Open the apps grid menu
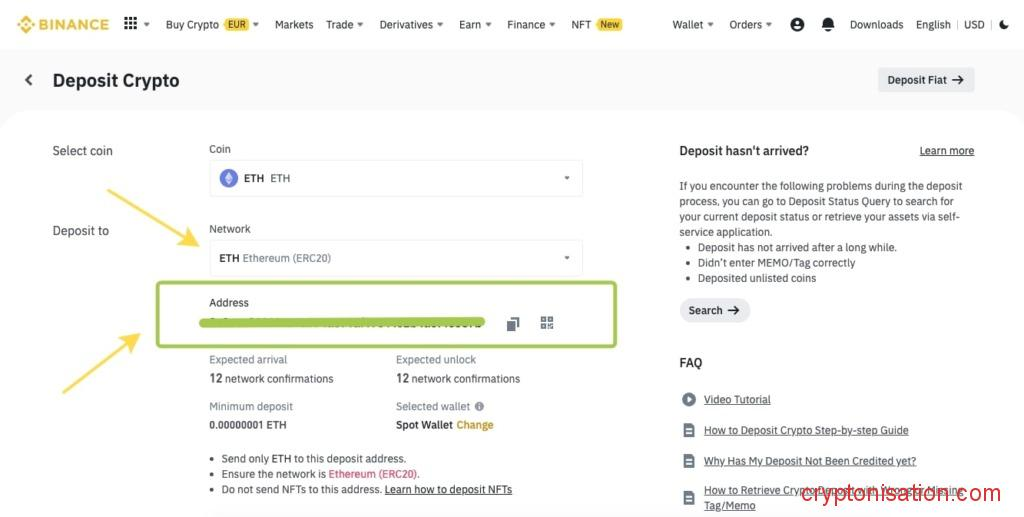Viewport: 1024px width, 517px height. (x=131, y=24)
